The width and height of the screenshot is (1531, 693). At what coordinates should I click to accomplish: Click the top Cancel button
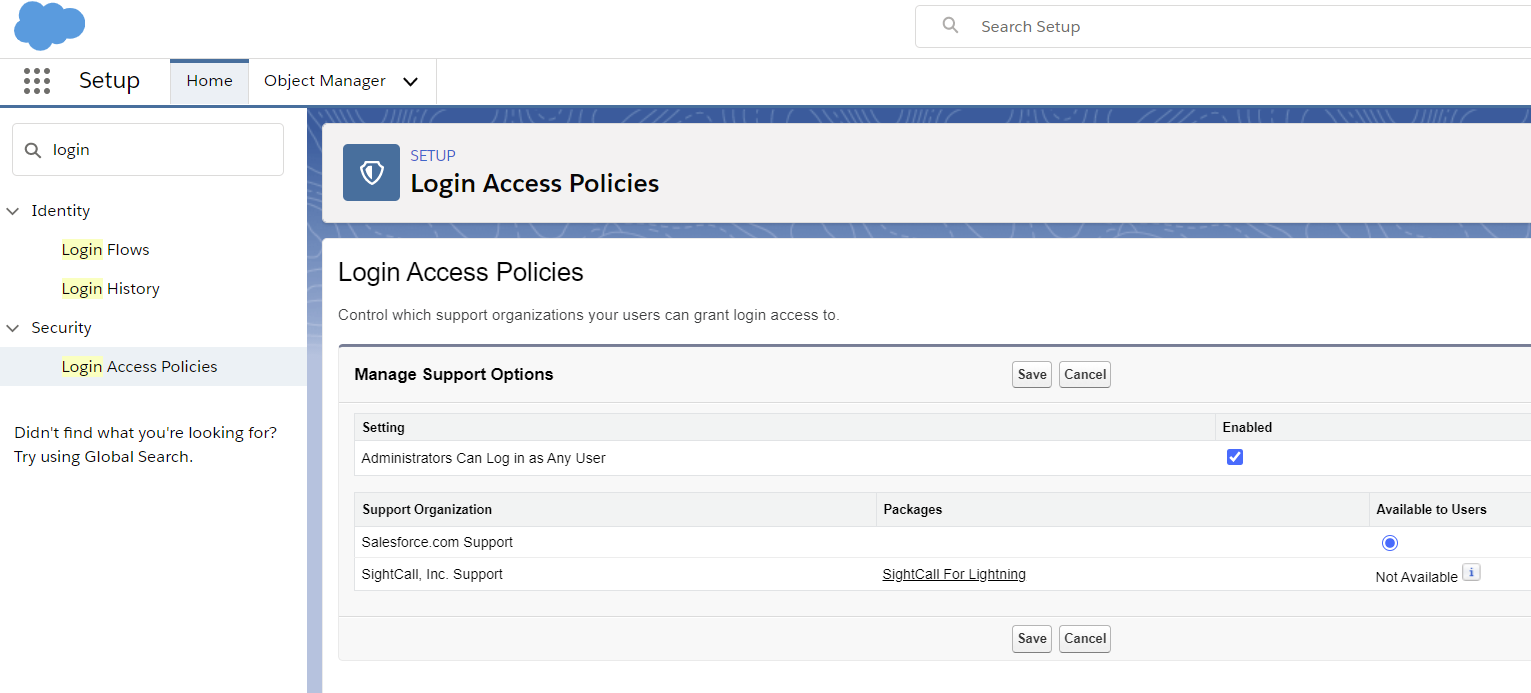tap(1085, 375)
